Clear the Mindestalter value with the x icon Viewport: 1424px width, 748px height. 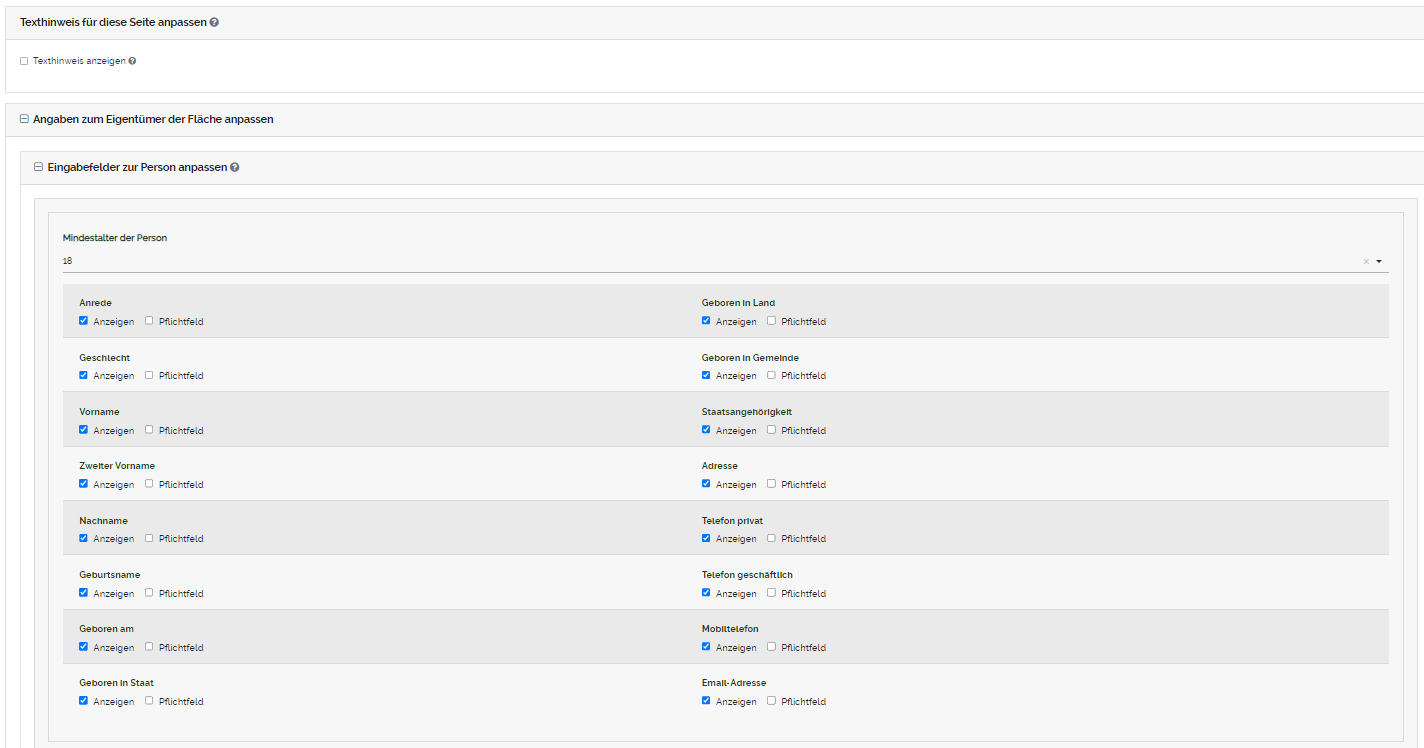[x=1366, y=262]
